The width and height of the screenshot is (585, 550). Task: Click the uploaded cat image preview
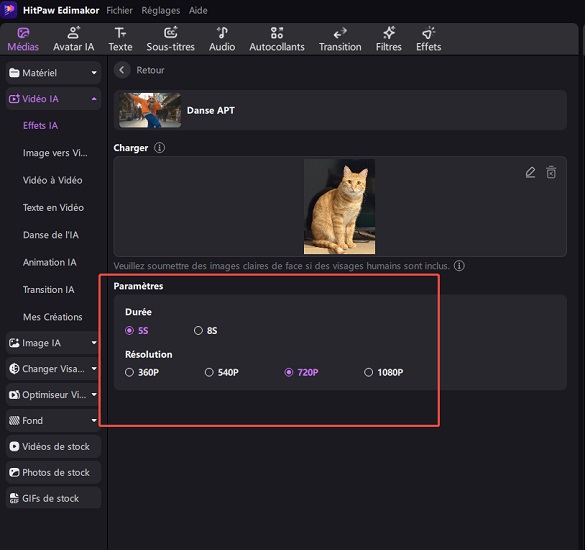point(340,206)
